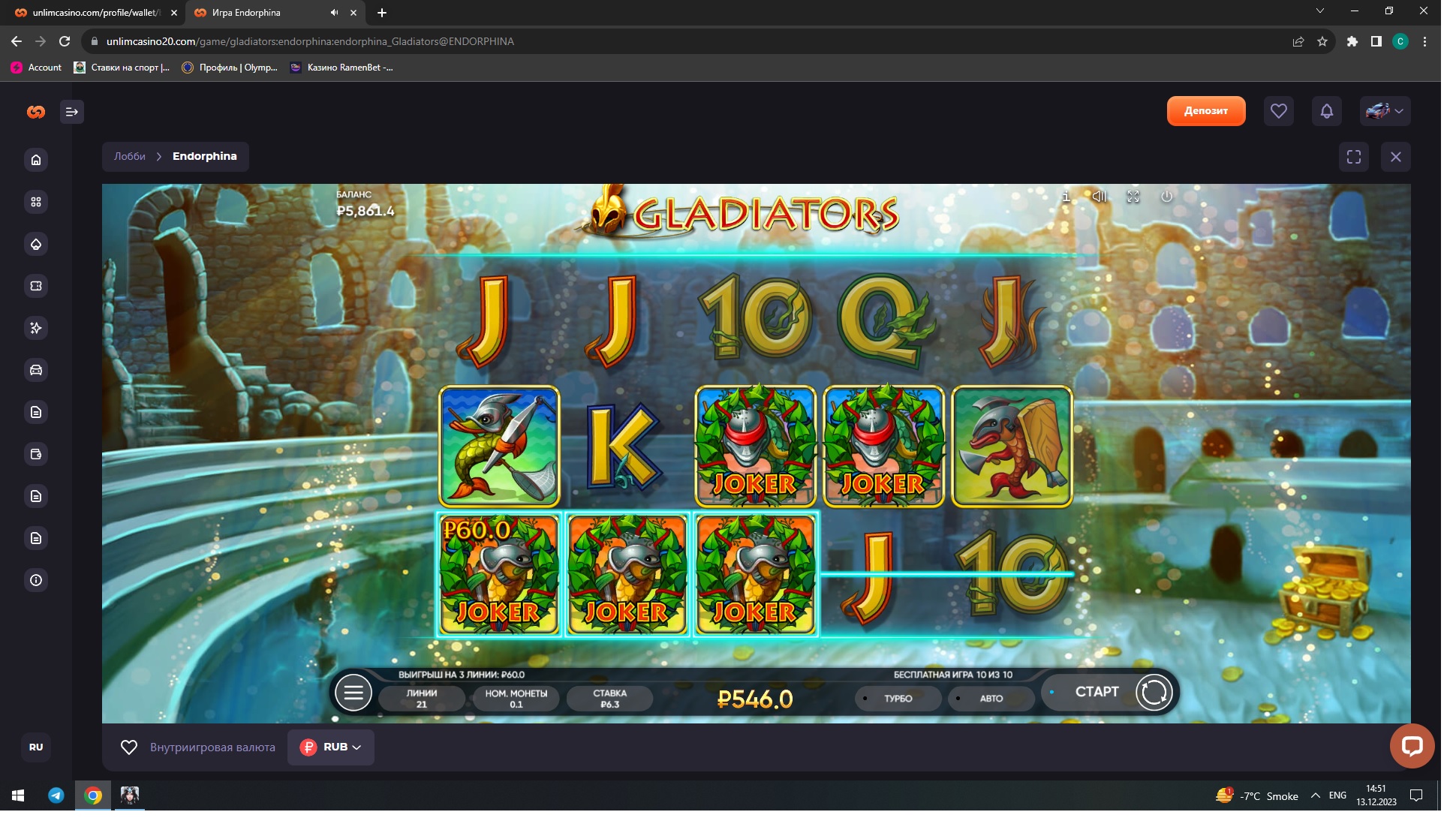Open the notifications bell
This screenshot has height=824, width=1456.
pos(1326,111)
